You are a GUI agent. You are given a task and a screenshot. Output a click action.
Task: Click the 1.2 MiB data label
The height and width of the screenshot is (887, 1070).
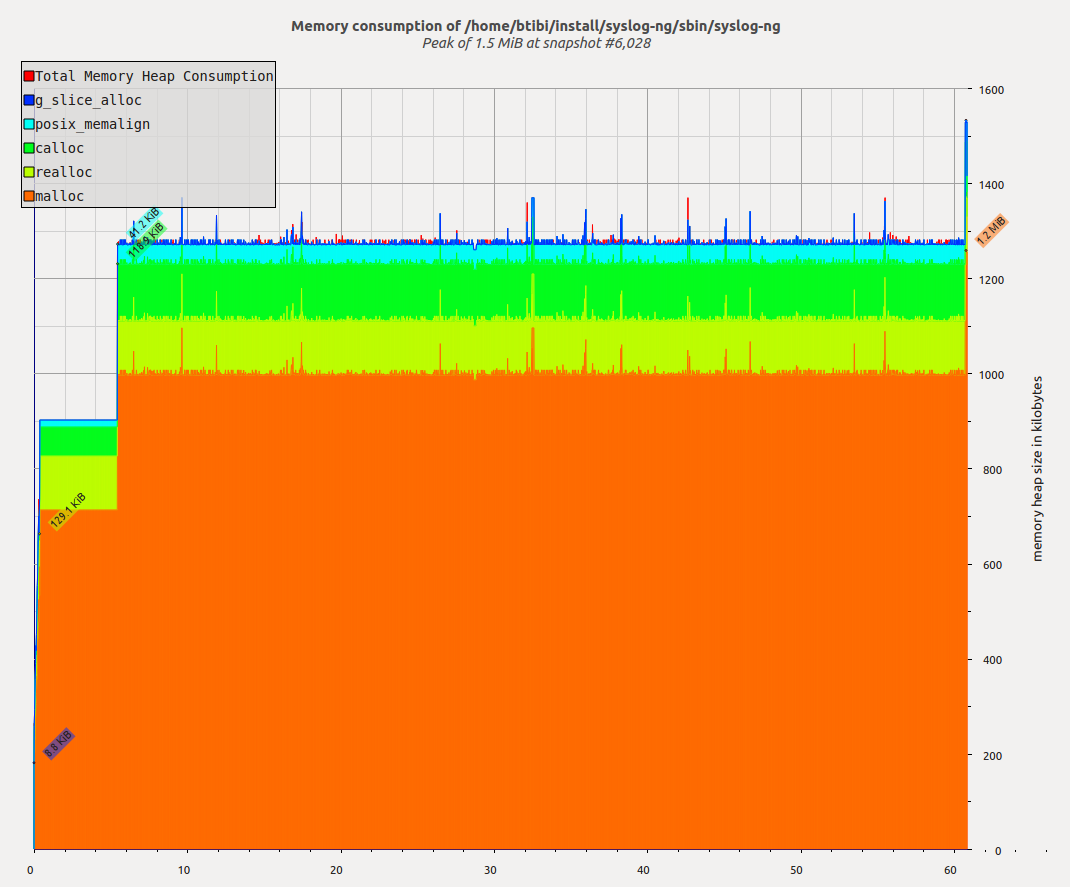point(990,230)
